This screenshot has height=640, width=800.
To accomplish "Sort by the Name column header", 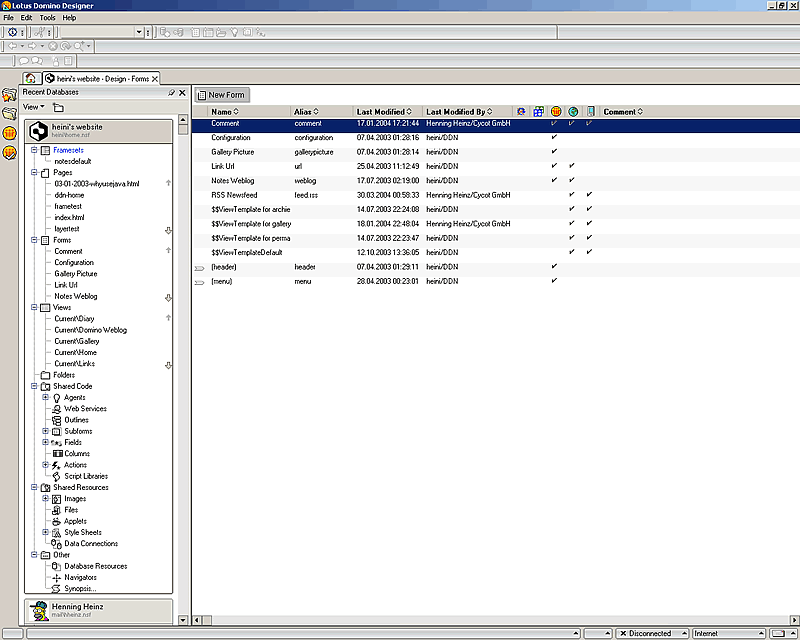I will (x=225, y=112).
